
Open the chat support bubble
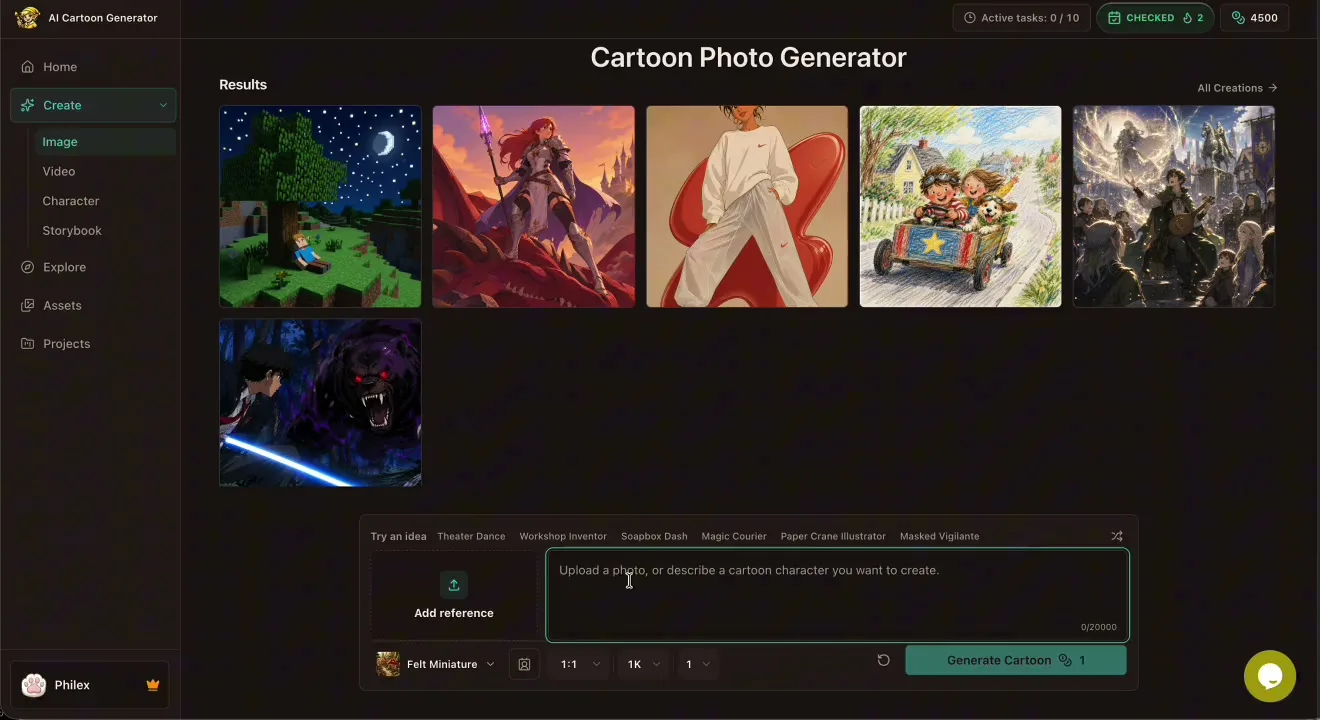point(1270,676)
